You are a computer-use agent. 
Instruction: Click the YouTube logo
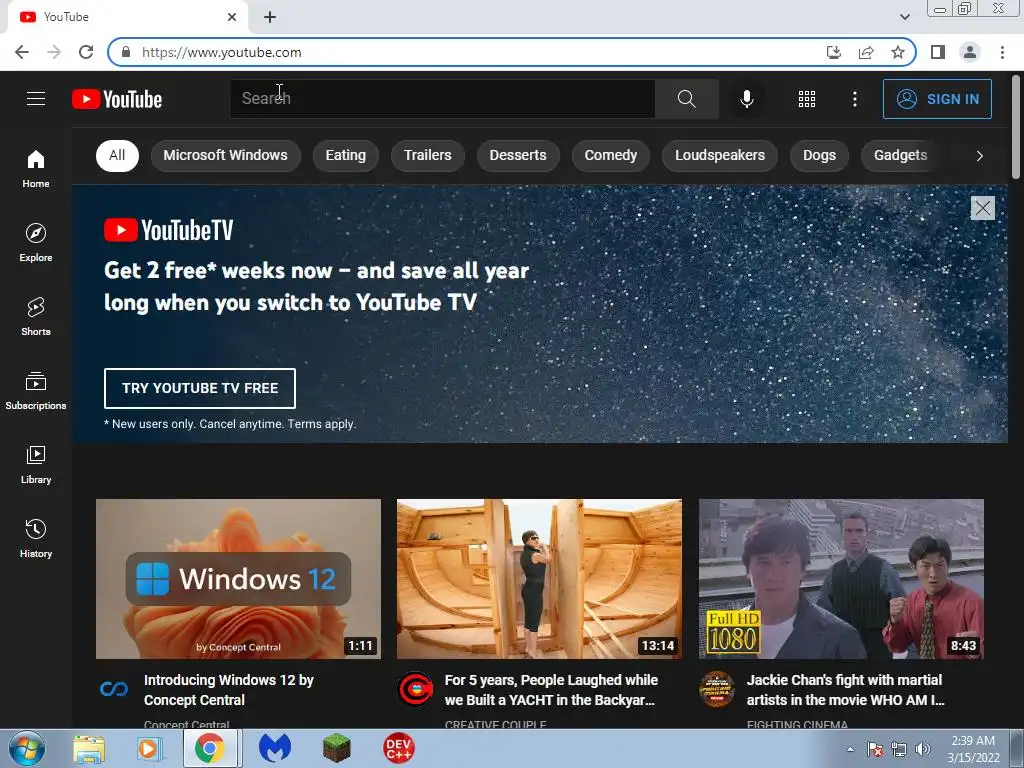click(x=117, y=99)
